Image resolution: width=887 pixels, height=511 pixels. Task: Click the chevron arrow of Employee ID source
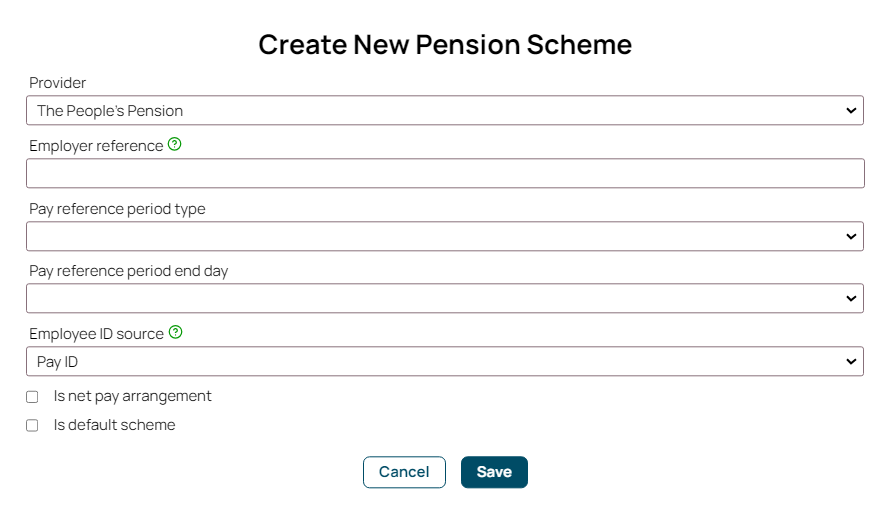click(851, 361)
